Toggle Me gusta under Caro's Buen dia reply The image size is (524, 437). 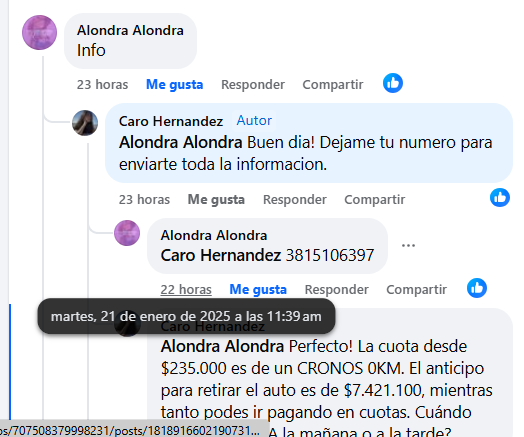click(x=216, y=199)
